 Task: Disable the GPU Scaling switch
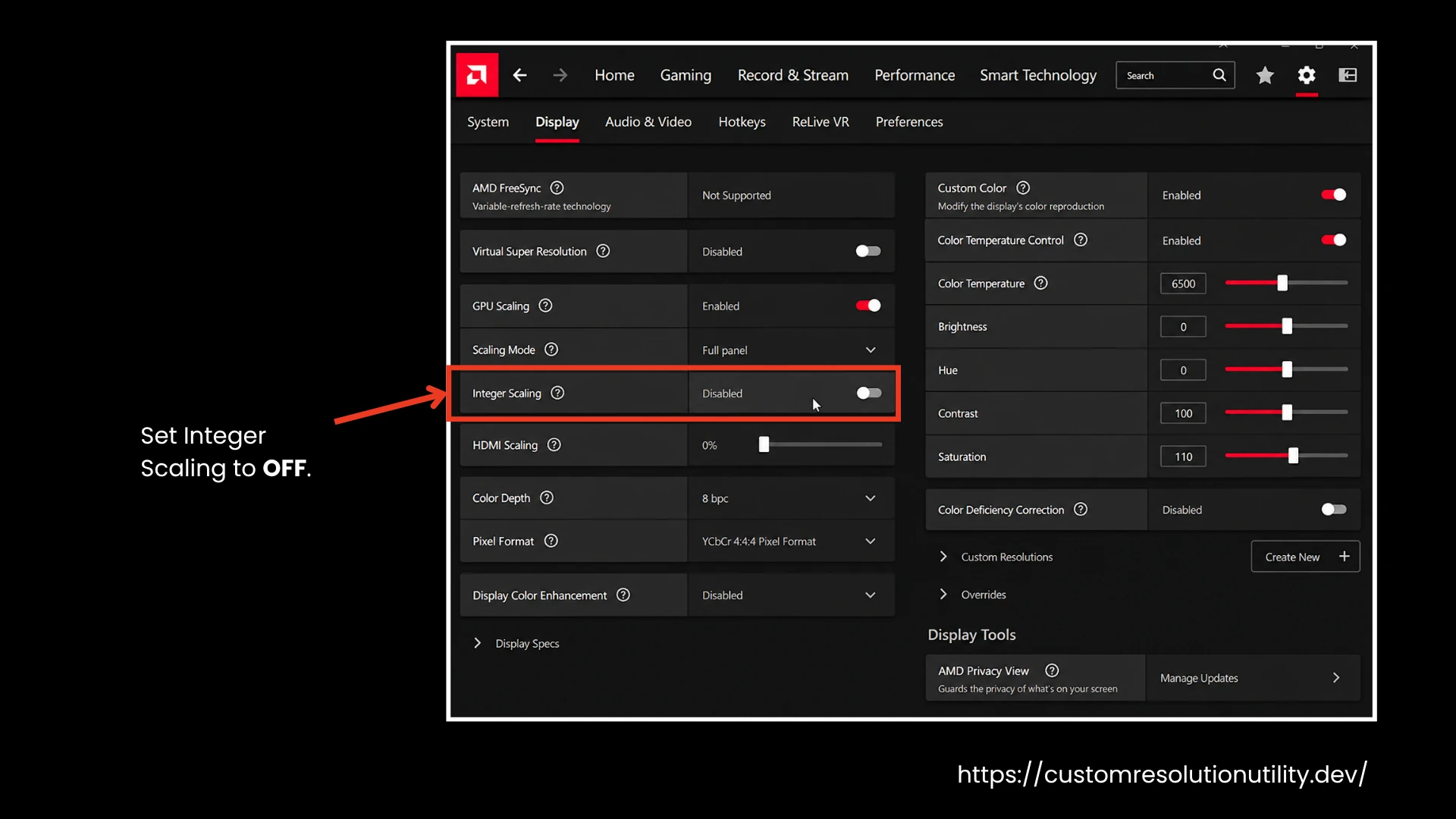point(868,306)
